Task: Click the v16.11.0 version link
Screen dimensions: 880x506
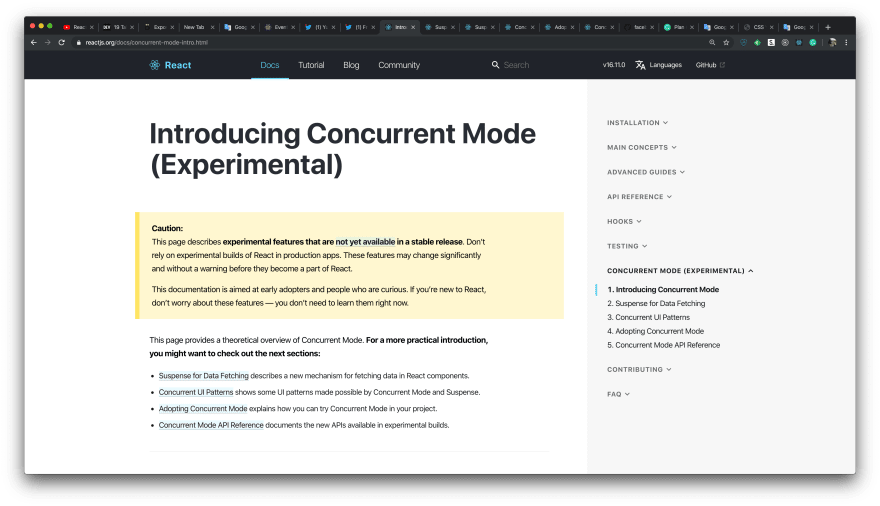Action: [x=613, y=65]
